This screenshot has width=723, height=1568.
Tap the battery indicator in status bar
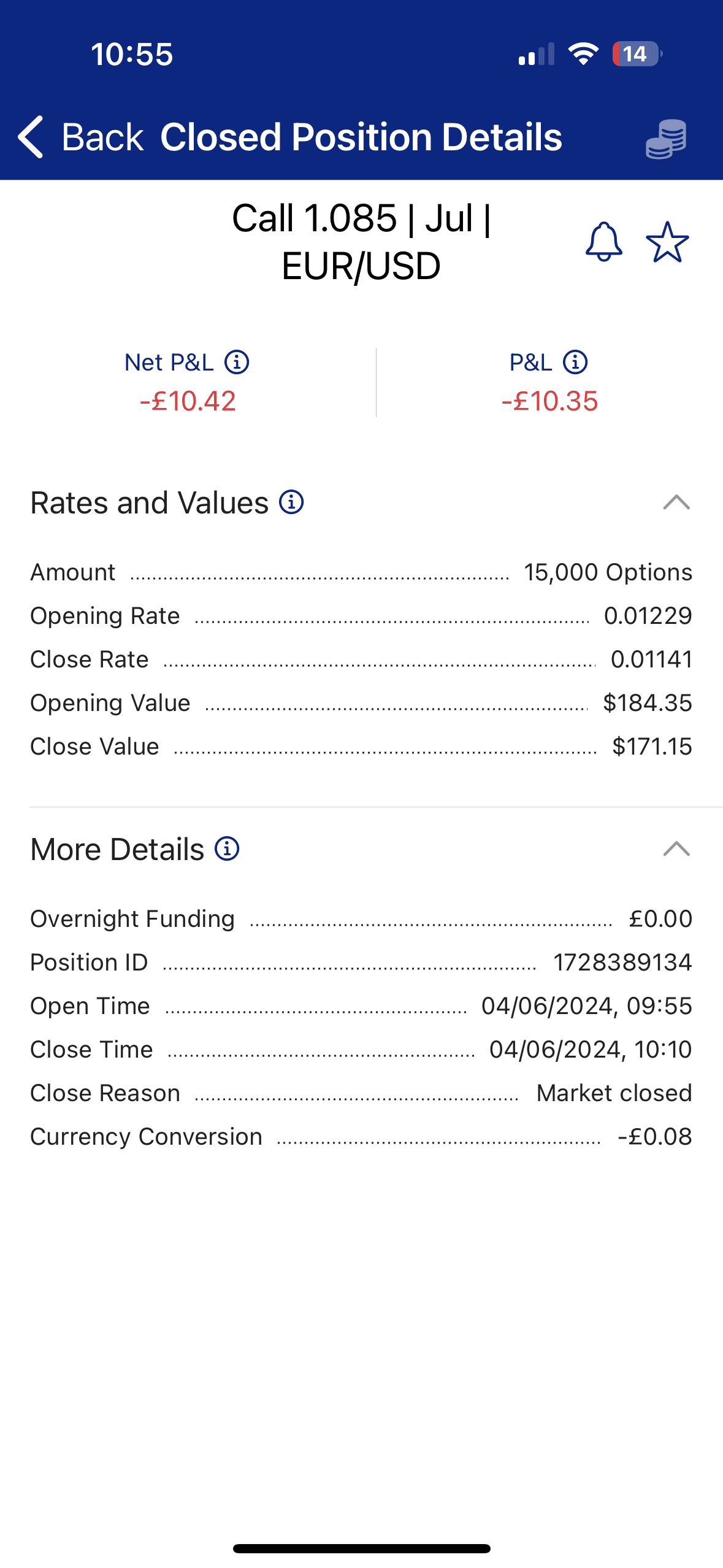pos(637,54)
